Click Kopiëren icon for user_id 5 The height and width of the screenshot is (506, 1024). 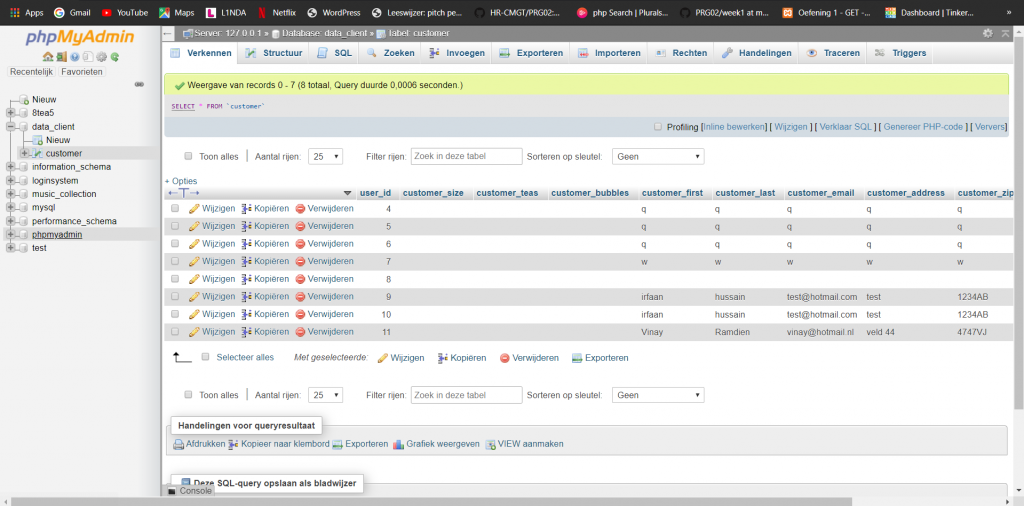coord(247,226)
